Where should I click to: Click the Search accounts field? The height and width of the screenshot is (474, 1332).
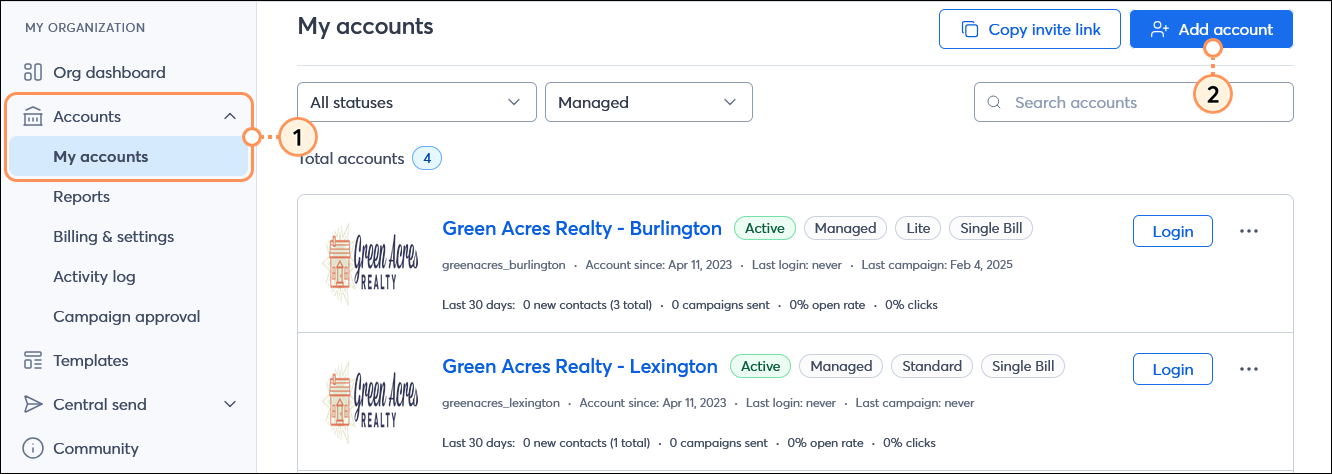pos(1133,102)
